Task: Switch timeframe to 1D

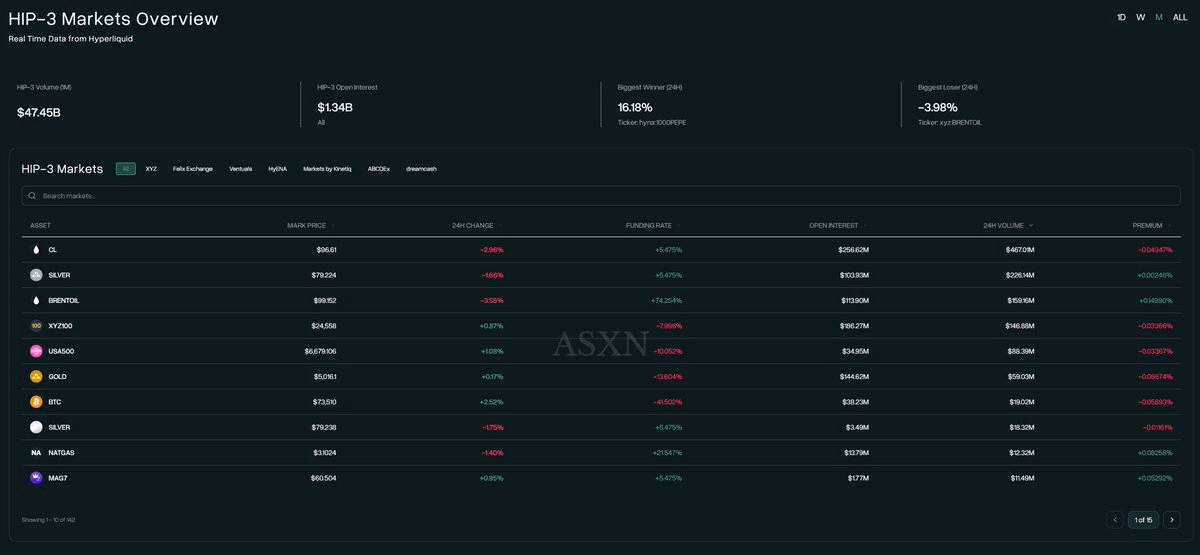Action: tap(1122, 18)
